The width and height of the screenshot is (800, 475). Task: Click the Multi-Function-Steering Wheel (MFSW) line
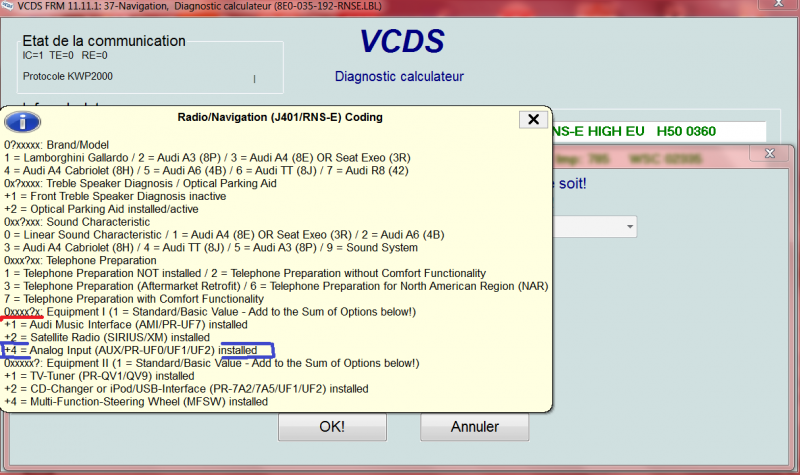pos(135,401)
